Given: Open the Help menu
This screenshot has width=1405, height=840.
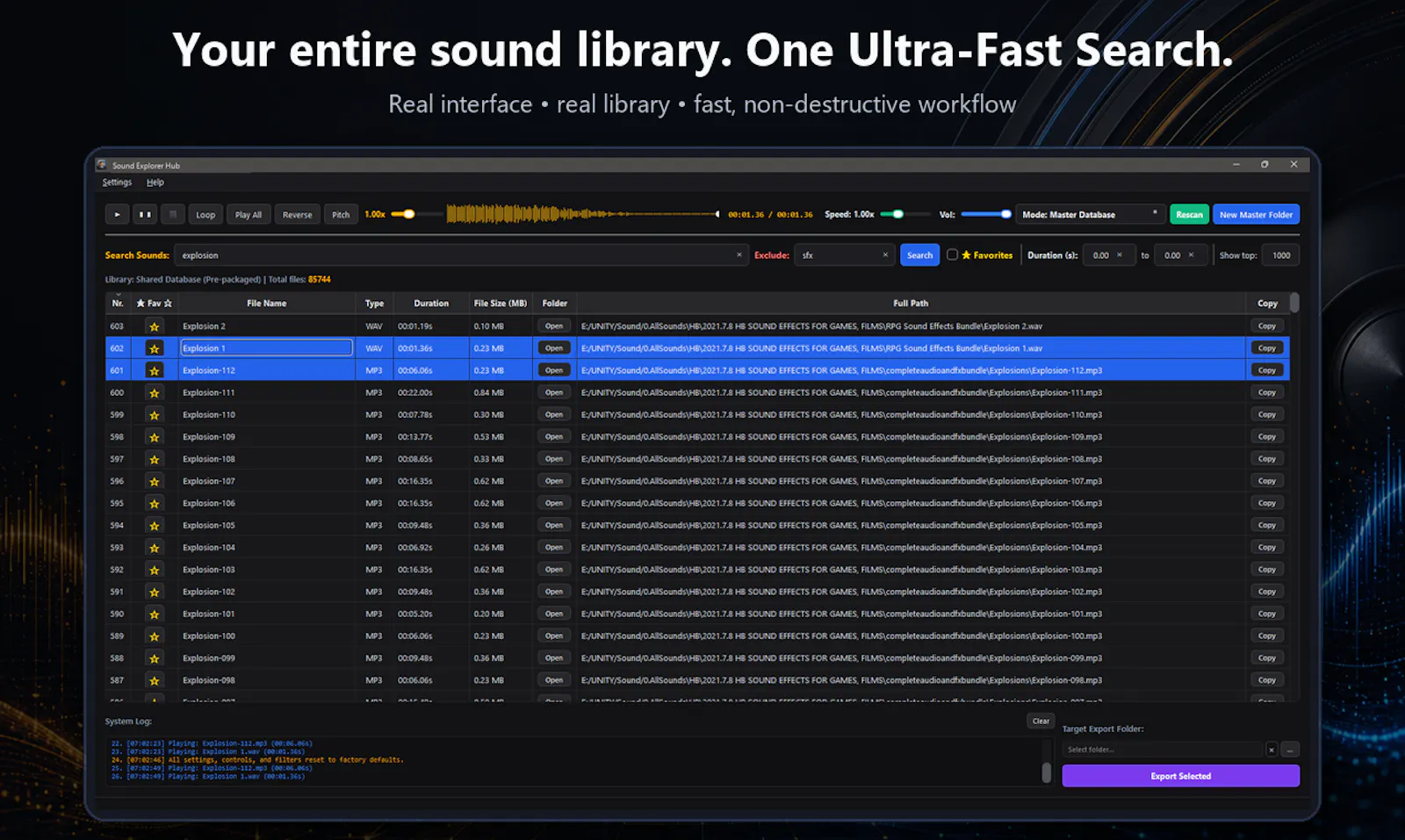Looking at the screenshot, I should (155, 183).
